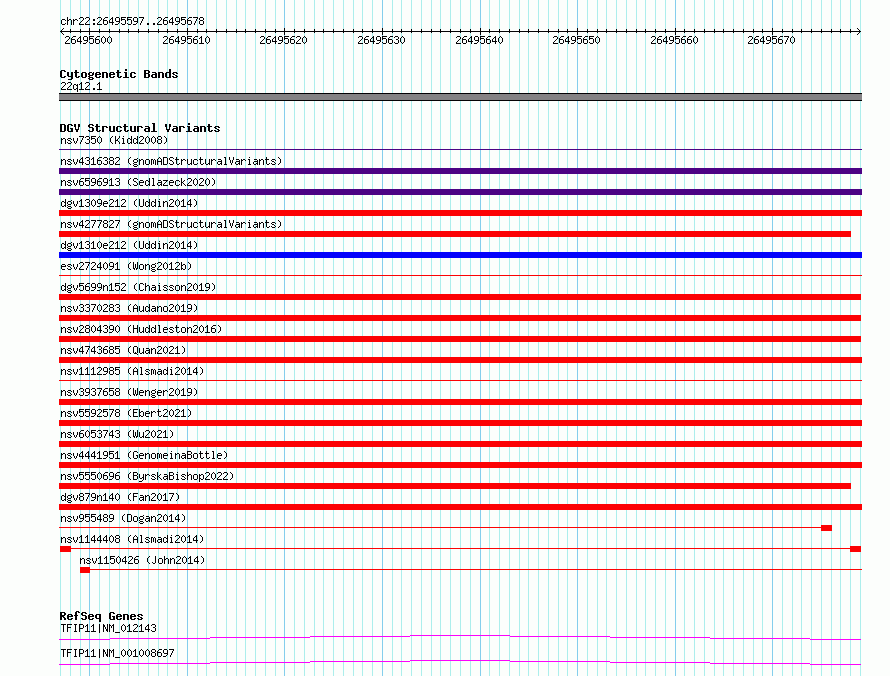Viewport: 890px width, 676px height.
Task: Click the red bar under nsv3370283
Action: click(460, 318)
